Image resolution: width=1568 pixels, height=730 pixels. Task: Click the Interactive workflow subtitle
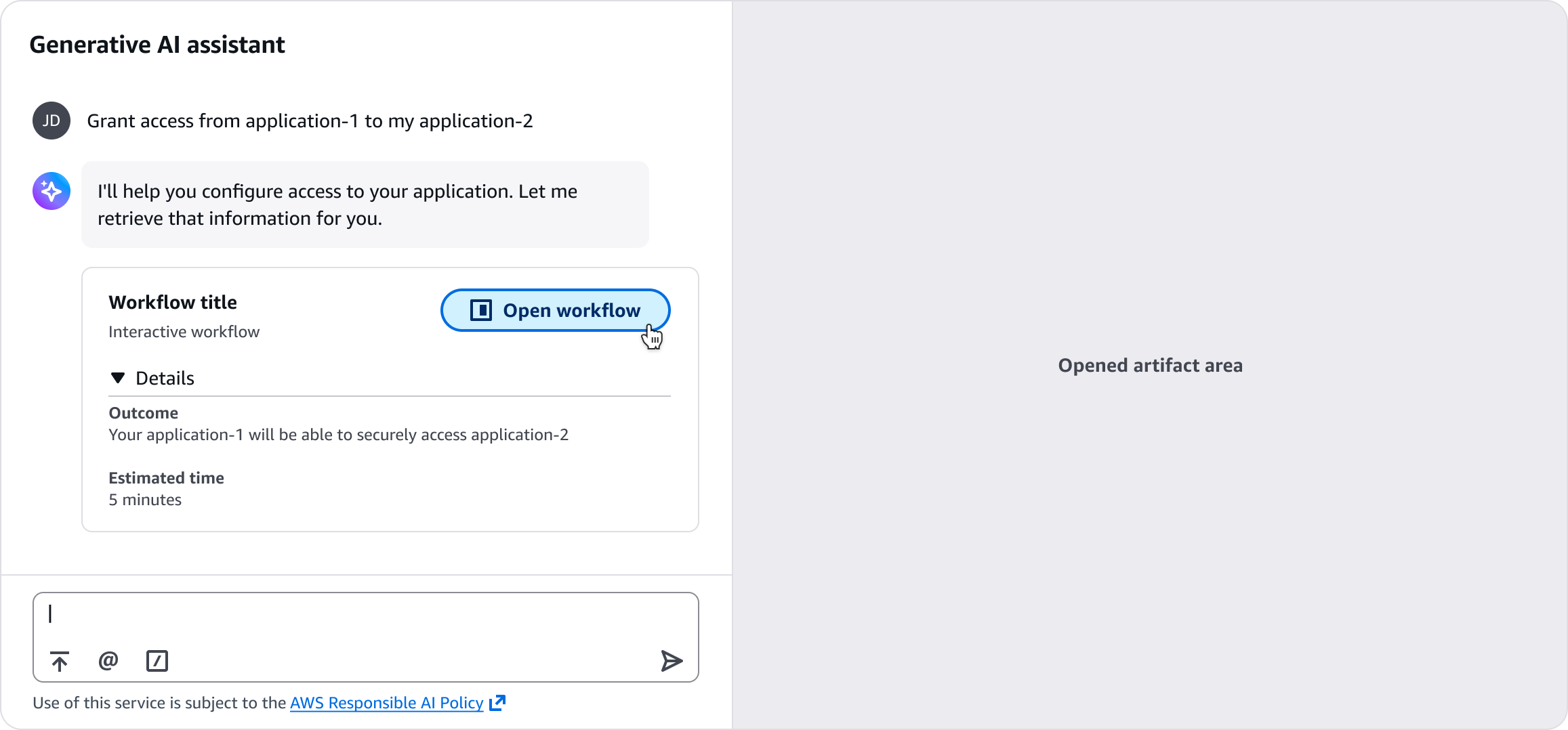pyautogui.click(x=184, y=332)
